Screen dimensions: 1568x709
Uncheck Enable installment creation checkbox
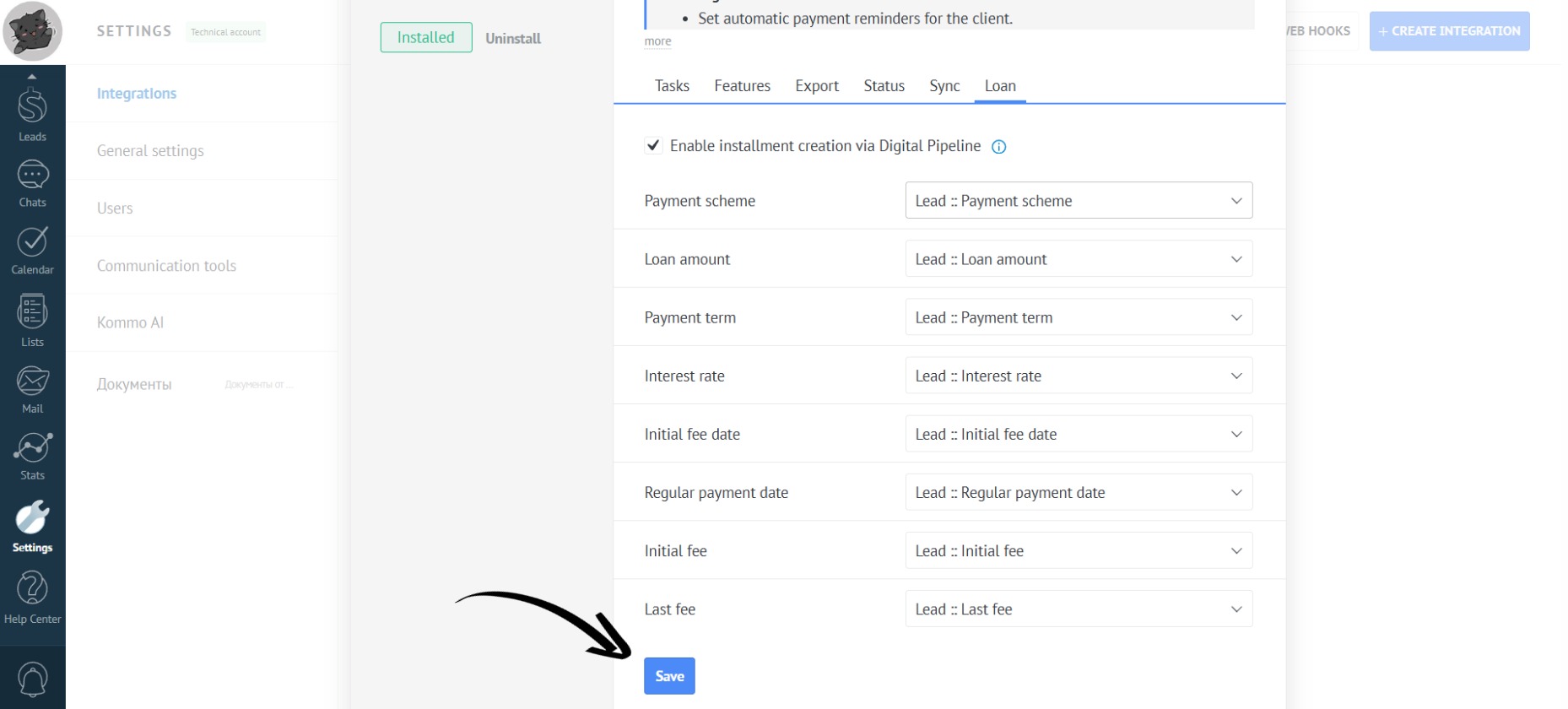tap(653, 146)
